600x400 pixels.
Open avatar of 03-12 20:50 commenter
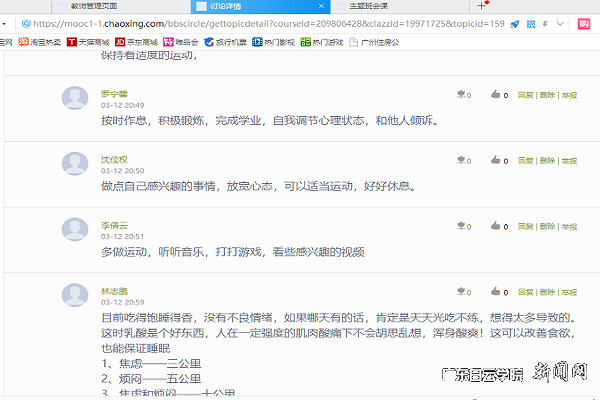click(x=75, y=164)
